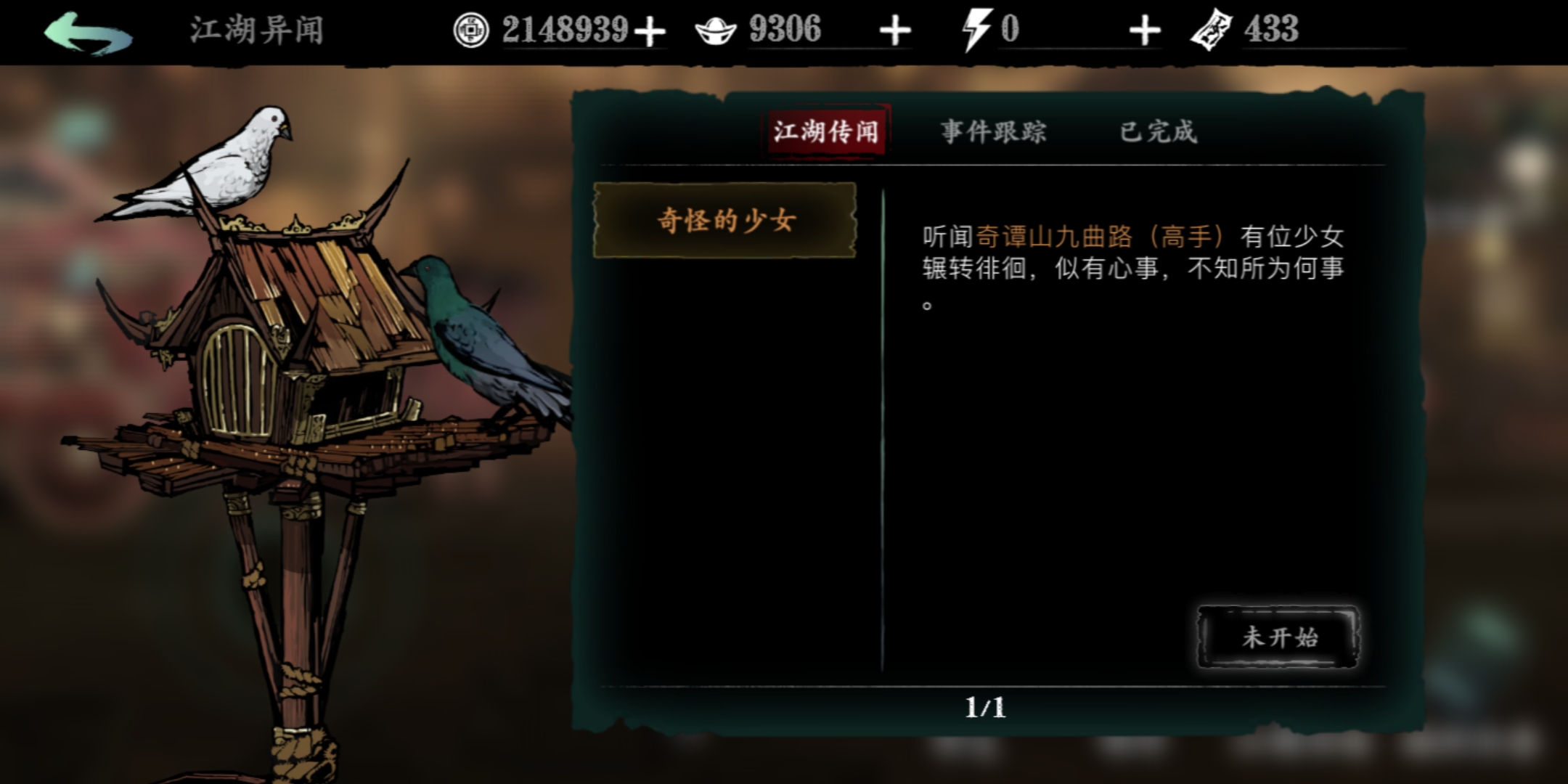Open the 已完成 tab
This screenshot has width=1568, height=784.
click(x=1159, y=131)
